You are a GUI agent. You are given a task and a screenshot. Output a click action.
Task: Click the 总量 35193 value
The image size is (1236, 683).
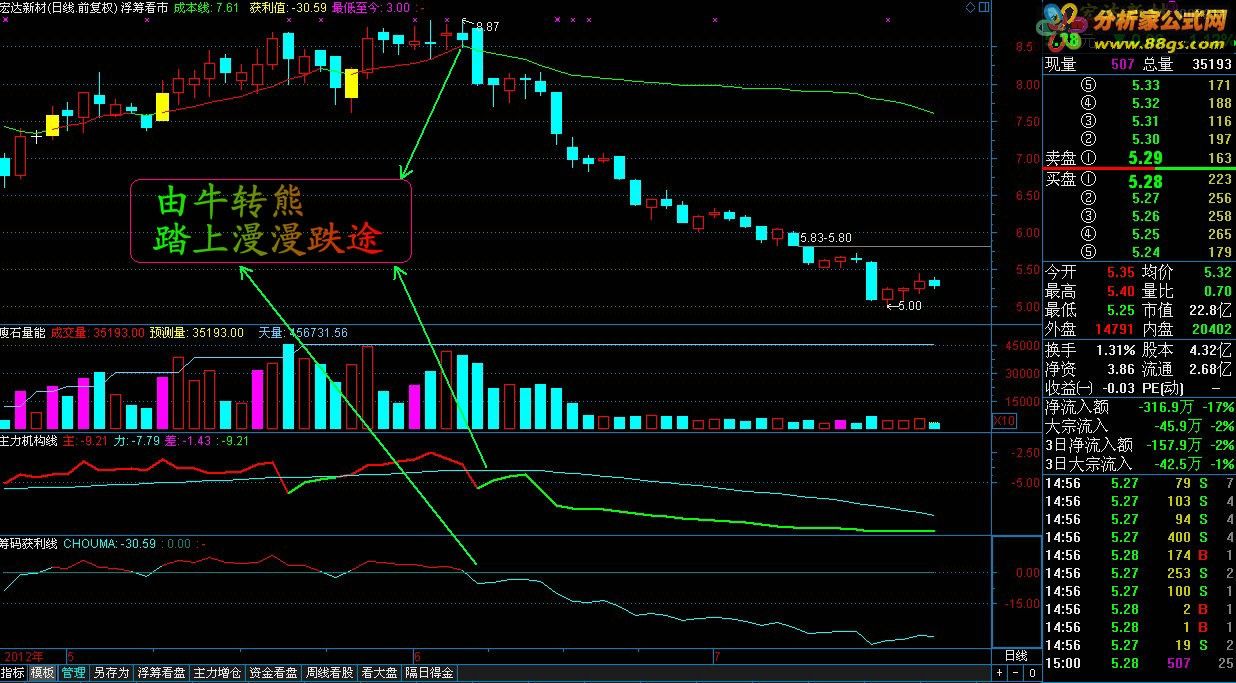1212,64
